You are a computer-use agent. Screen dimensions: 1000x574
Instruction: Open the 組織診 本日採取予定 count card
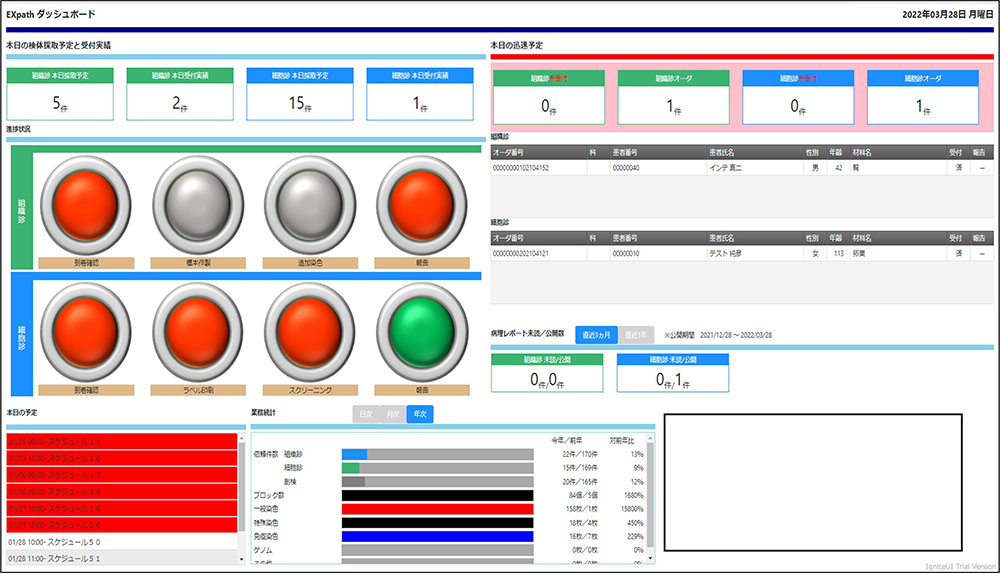[x=60, y=94]
